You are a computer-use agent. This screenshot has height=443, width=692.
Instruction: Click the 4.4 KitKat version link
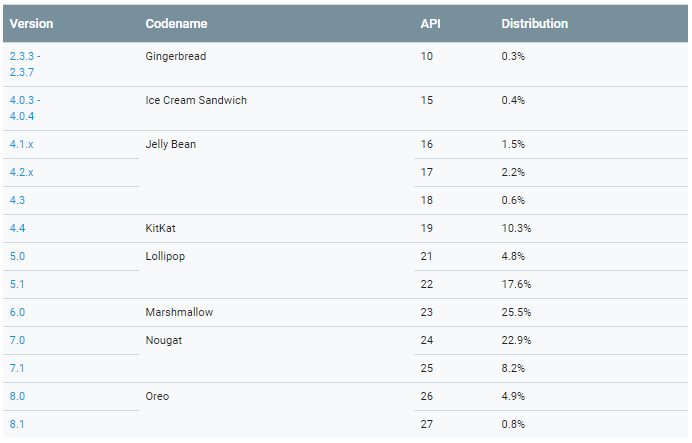tap(17, 229)
